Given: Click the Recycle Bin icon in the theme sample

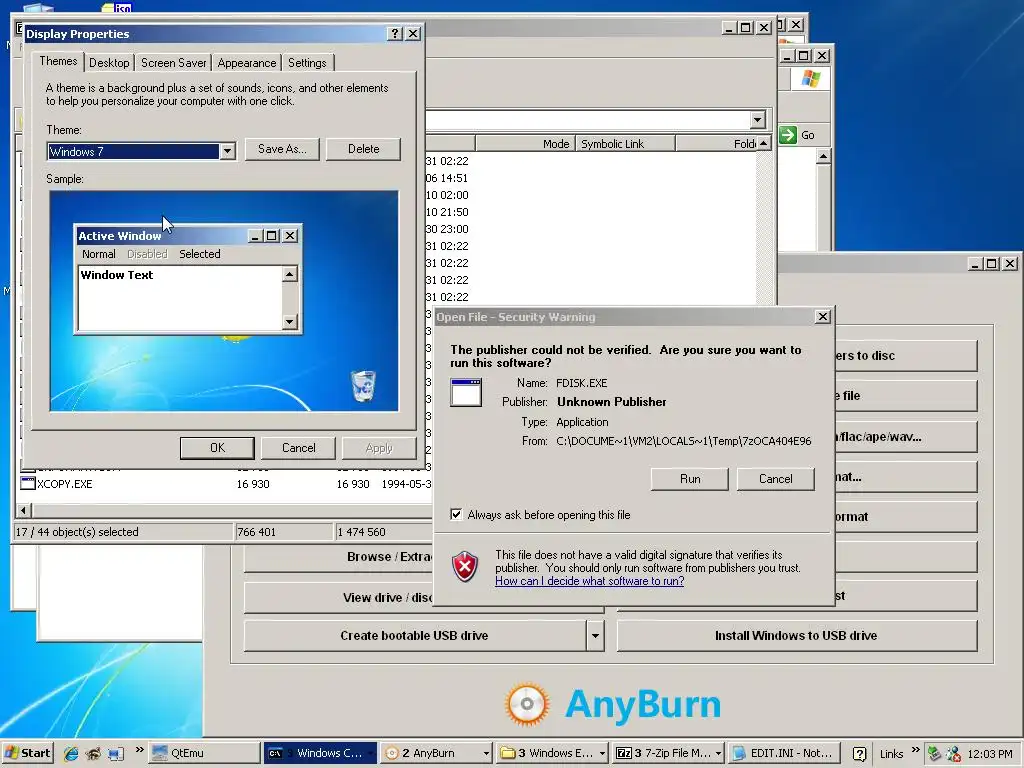Looking at the screenshot, I should 363,385.
